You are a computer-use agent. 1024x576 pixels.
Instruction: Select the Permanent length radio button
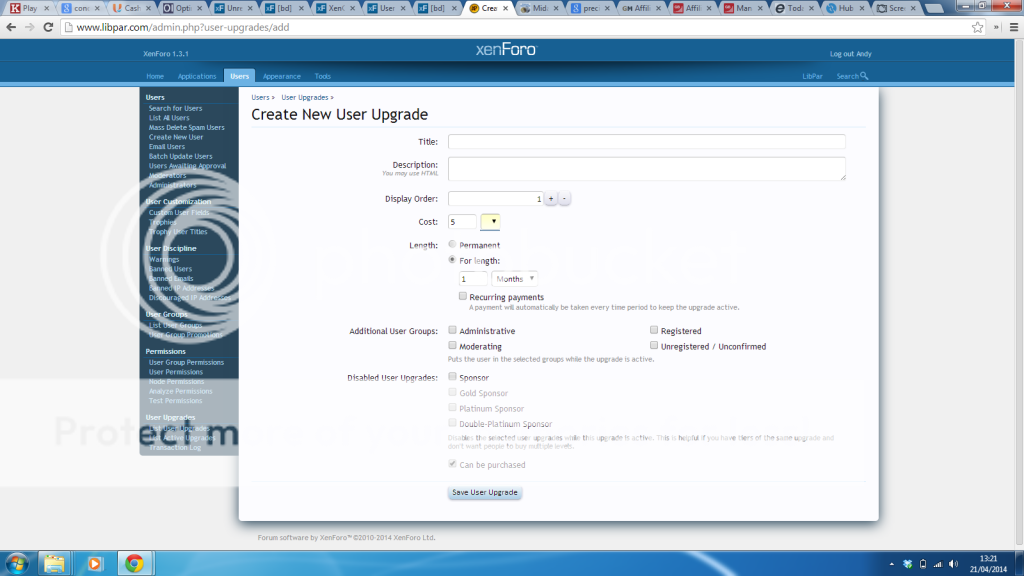[453, 244]
